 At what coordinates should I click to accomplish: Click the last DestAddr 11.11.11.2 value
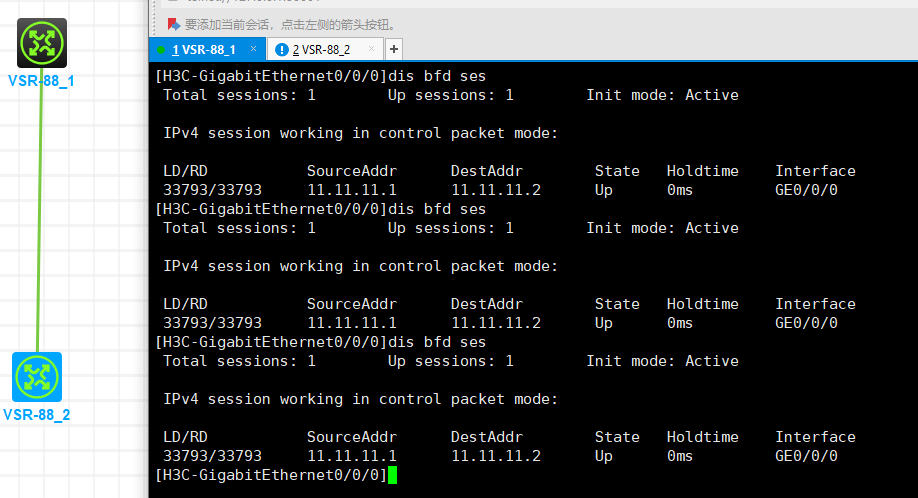[496, 456]
